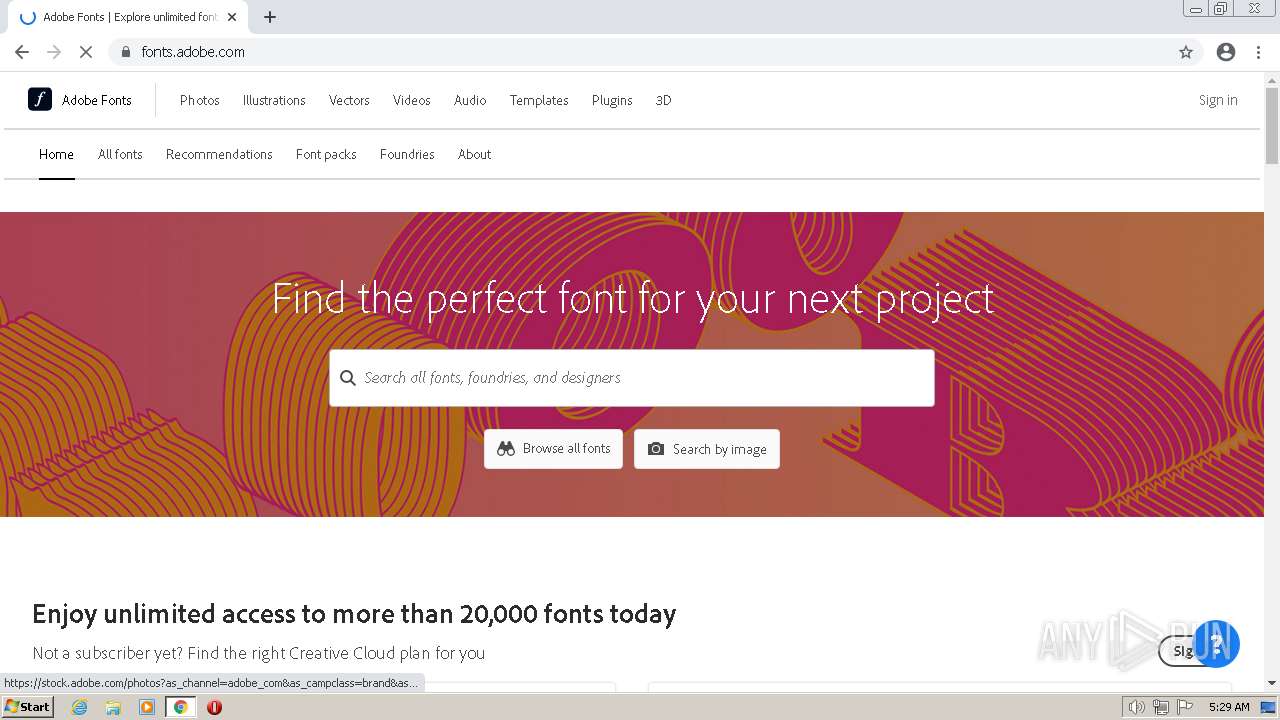
Task: Open Plugins in top navigation
Action: (612, 100)
